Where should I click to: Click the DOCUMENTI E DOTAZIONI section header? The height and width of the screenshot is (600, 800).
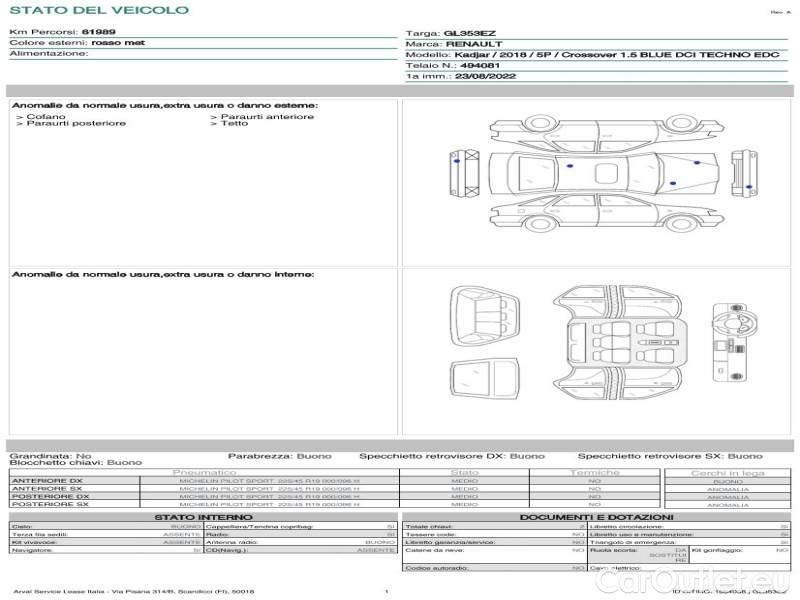(x=595, y=517)
